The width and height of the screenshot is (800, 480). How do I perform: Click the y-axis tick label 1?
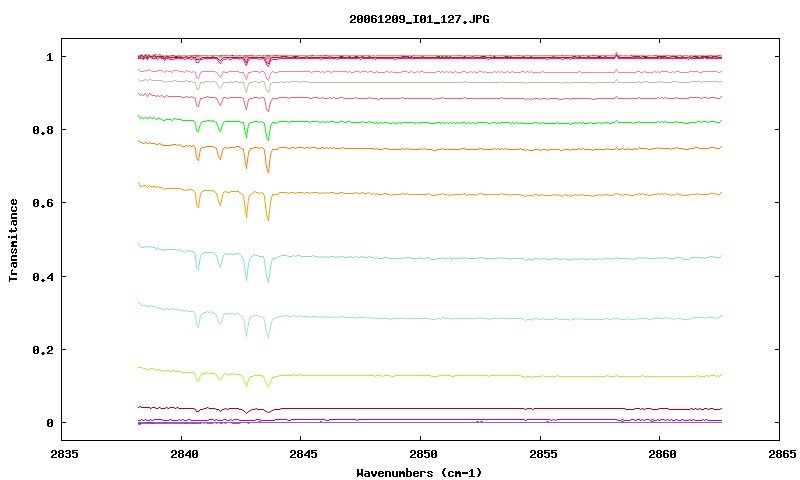tap(49, 57)
